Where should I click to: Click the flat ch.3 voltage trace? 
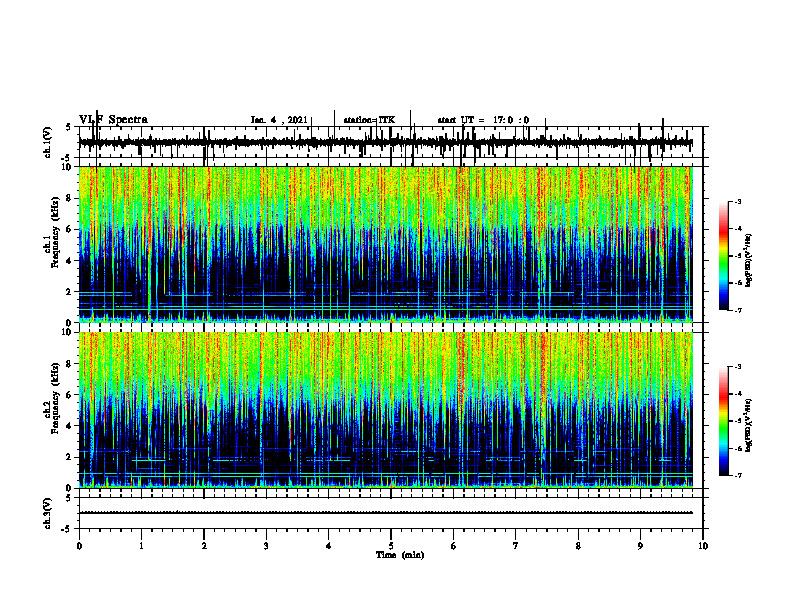coord(385,513)
